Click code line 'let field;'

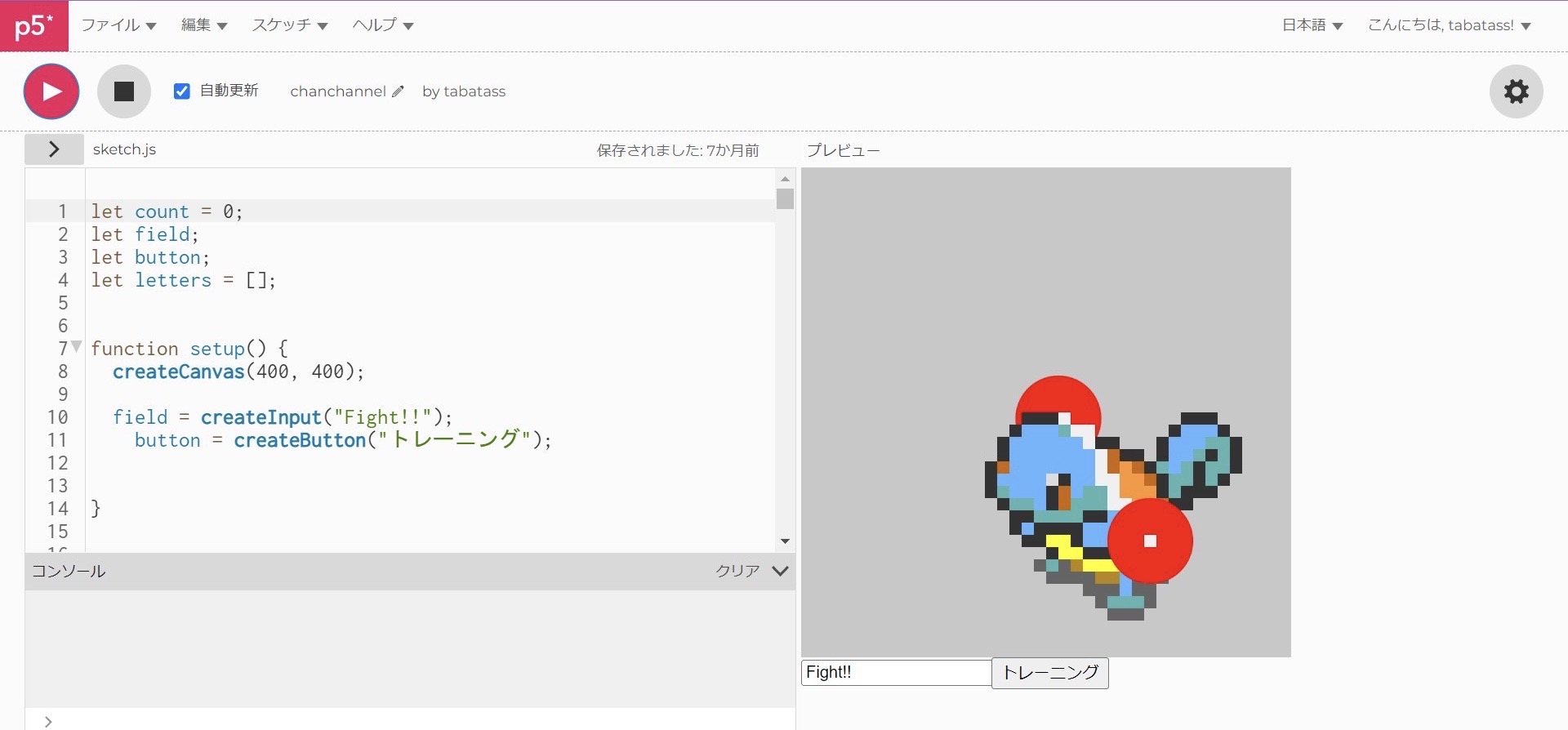coord(145,234)
